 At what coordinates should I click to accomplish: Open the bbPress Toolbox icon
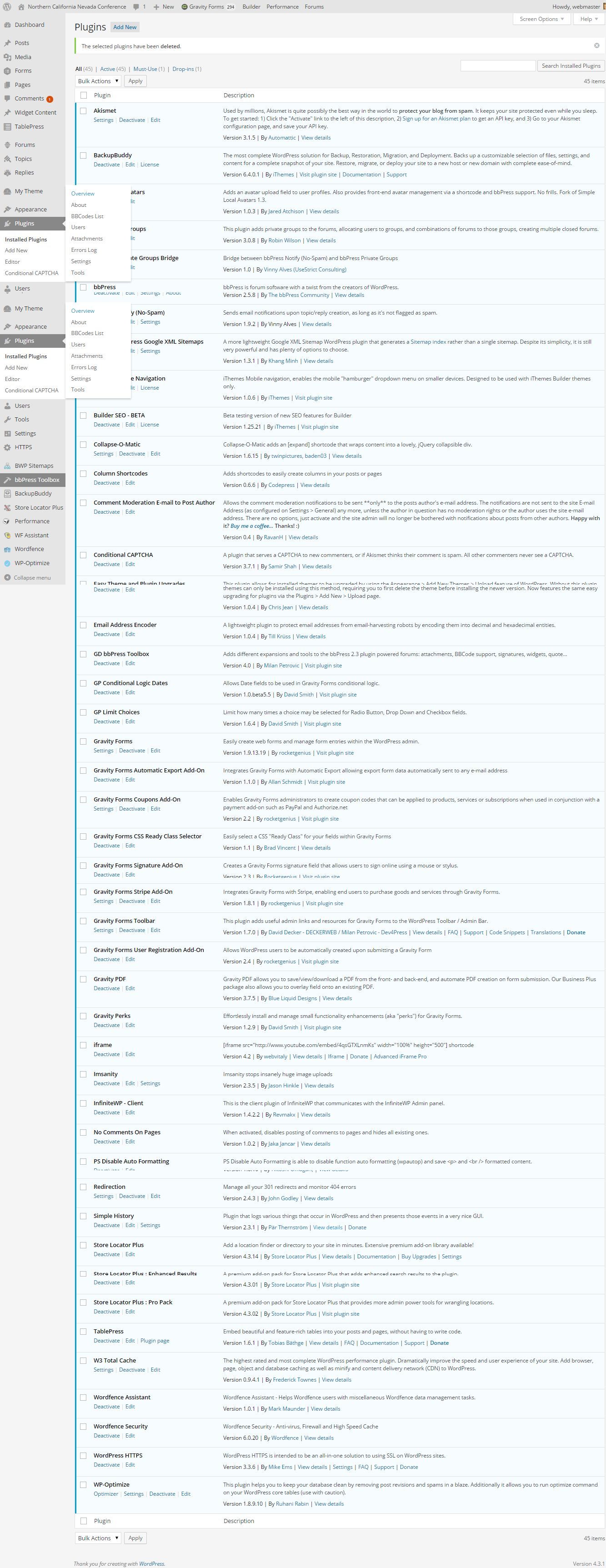coord(7,480)
